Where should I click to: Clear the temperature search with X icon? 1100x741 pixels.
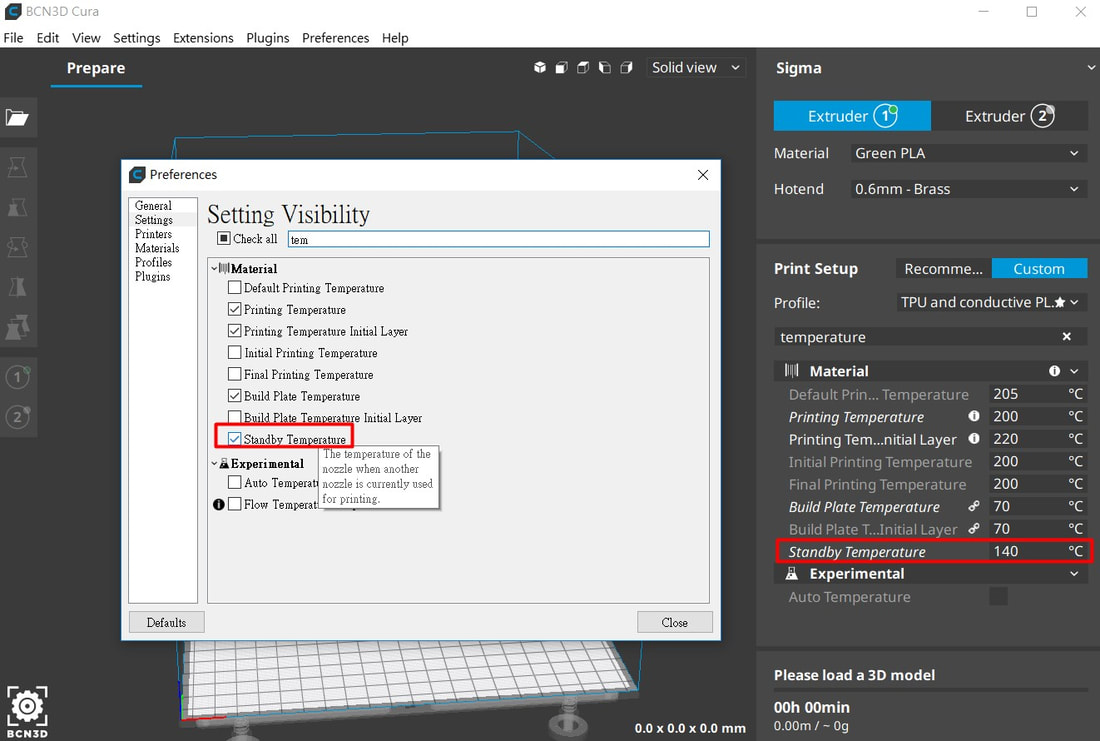coord(1067,337)
